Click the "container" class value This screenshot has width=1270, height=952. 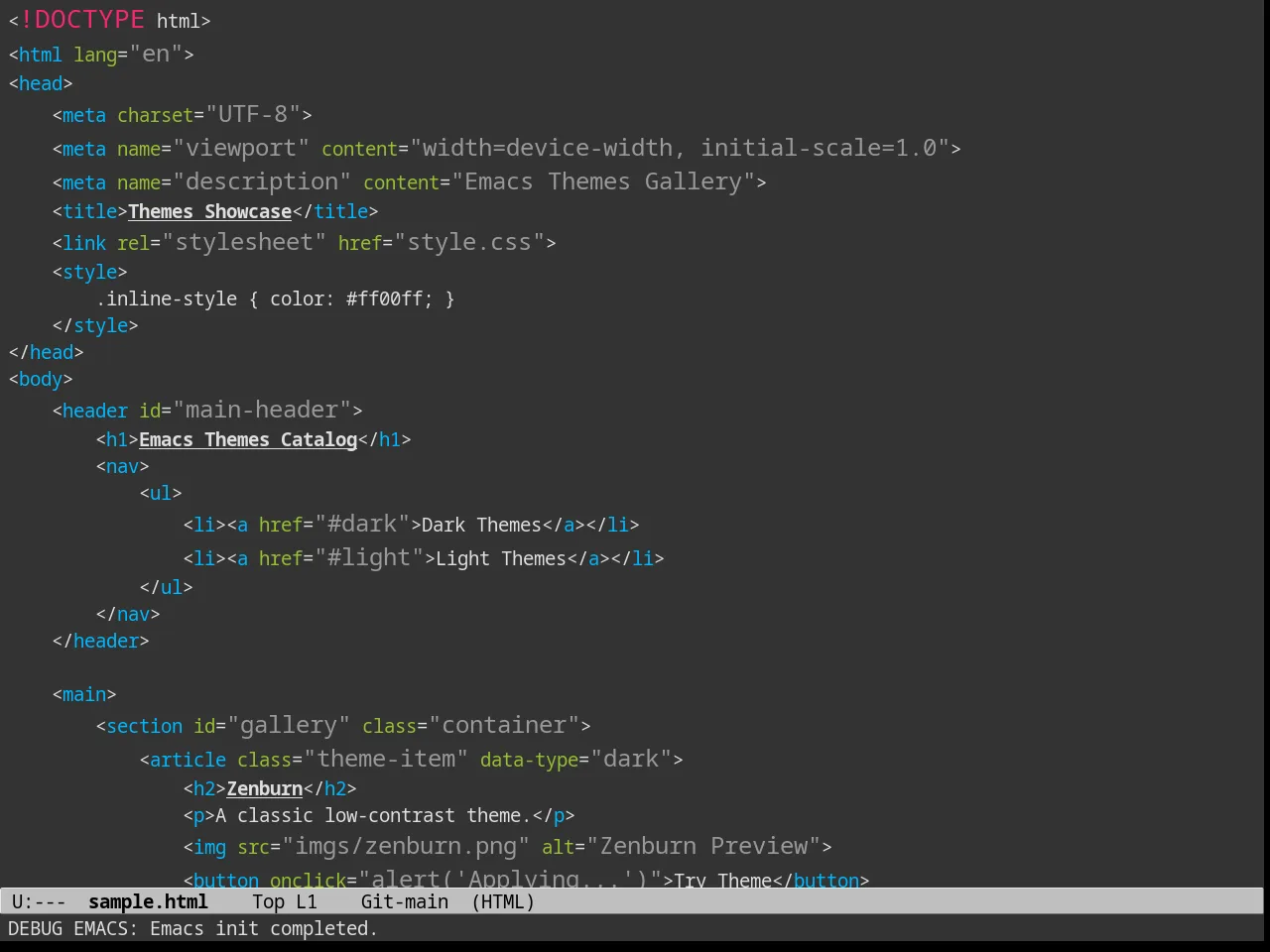[x=504, y=725]
